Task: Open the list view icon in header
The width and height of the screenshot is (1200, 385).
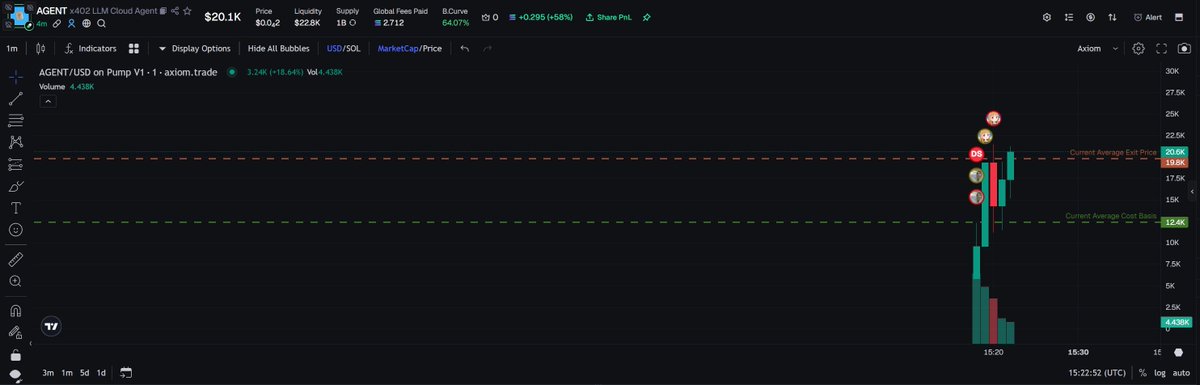Action: click(1069, 17)
